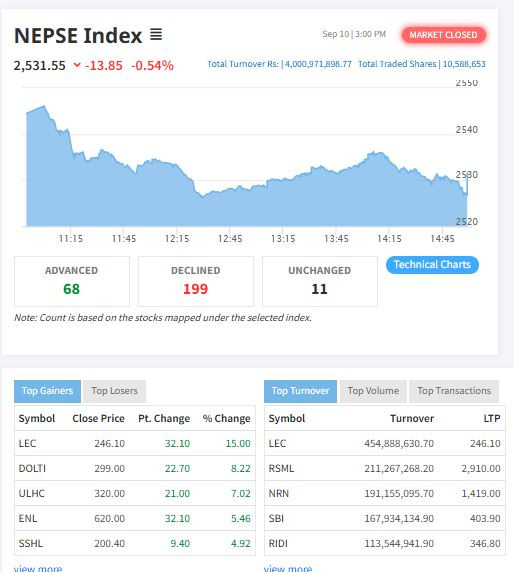Select the Top Gainers tab
The image size is (514, 572).
(47, 391)
